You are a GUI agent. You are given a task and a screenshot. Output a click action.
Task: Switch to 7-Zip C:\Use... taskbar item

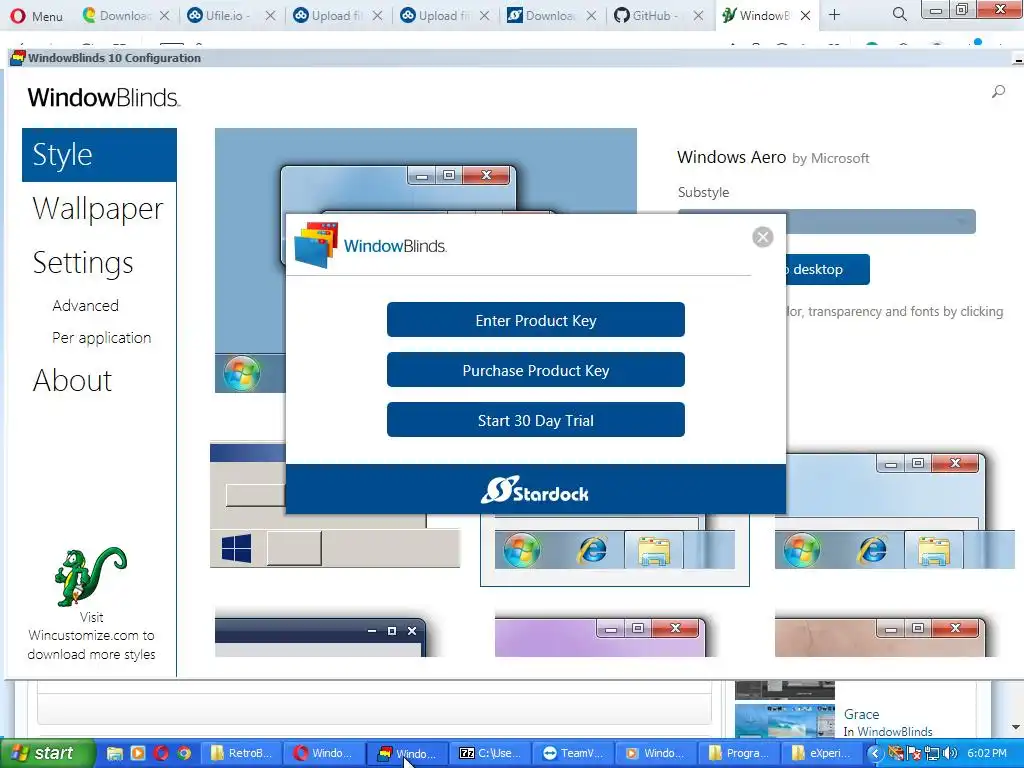coord(490,753)
